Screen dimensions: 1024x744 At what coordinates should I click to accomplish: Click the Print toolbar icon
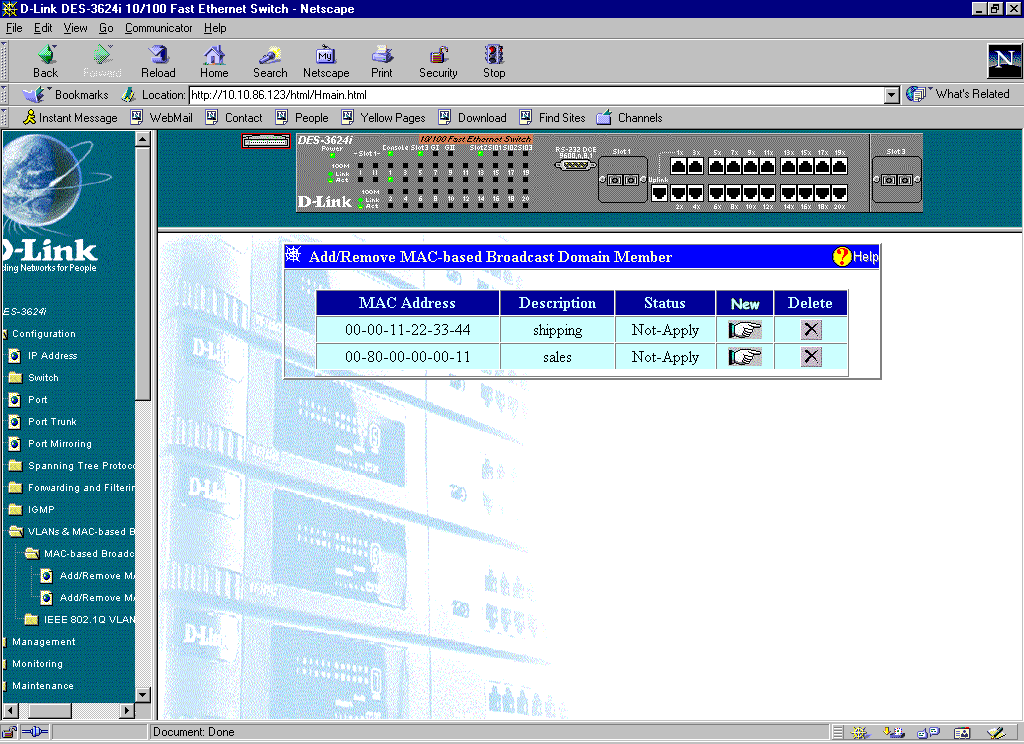pyautogui.click(x=382, y=60)
